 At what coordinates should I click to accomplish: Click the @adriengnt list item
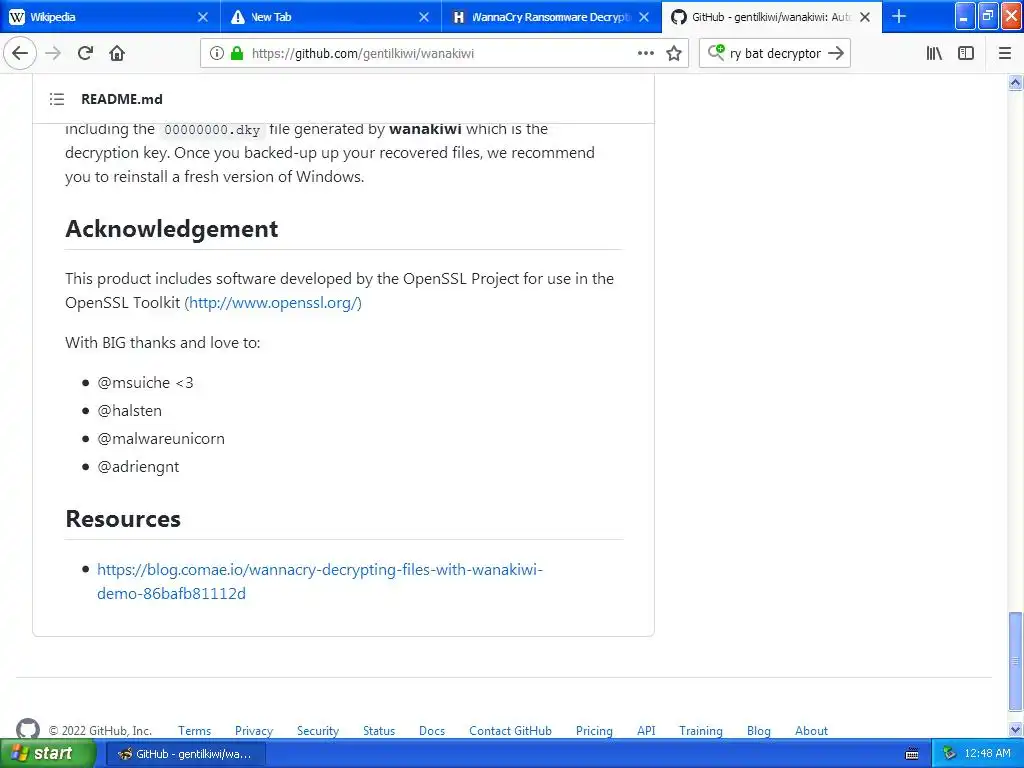point(138,467)
